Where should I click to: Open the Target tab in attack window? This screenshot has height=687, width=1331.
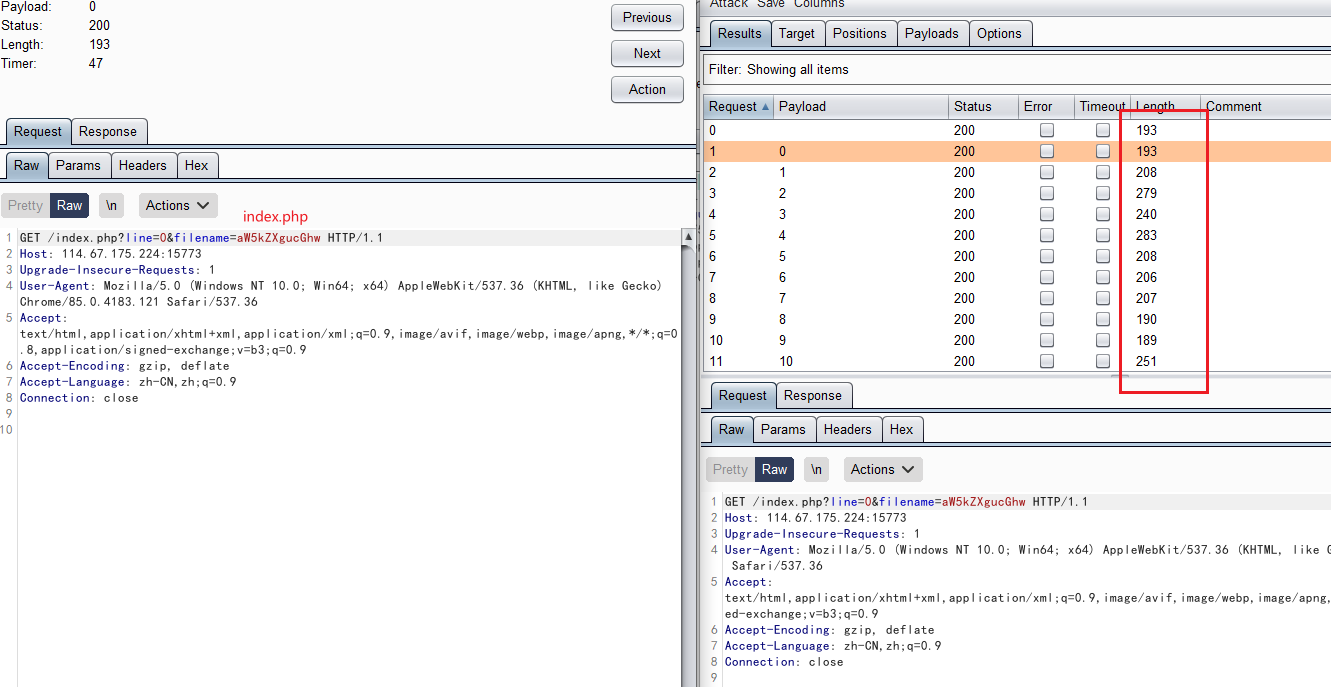coord(797,33)
